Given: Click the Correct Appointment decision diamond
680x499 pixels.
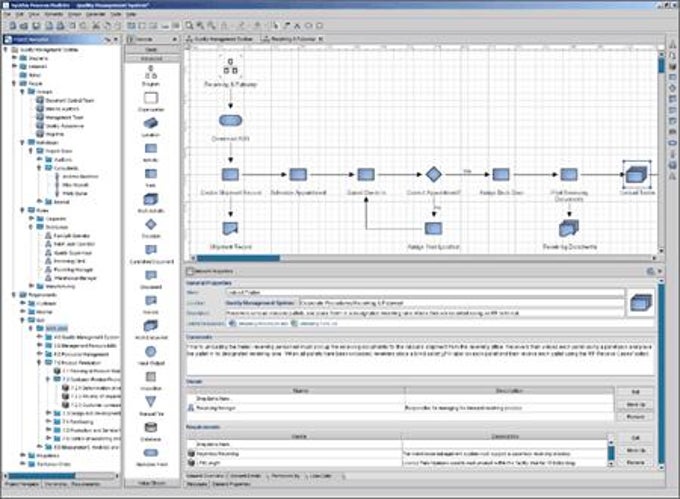Looking at the screenshot, I should click(433, 174).
